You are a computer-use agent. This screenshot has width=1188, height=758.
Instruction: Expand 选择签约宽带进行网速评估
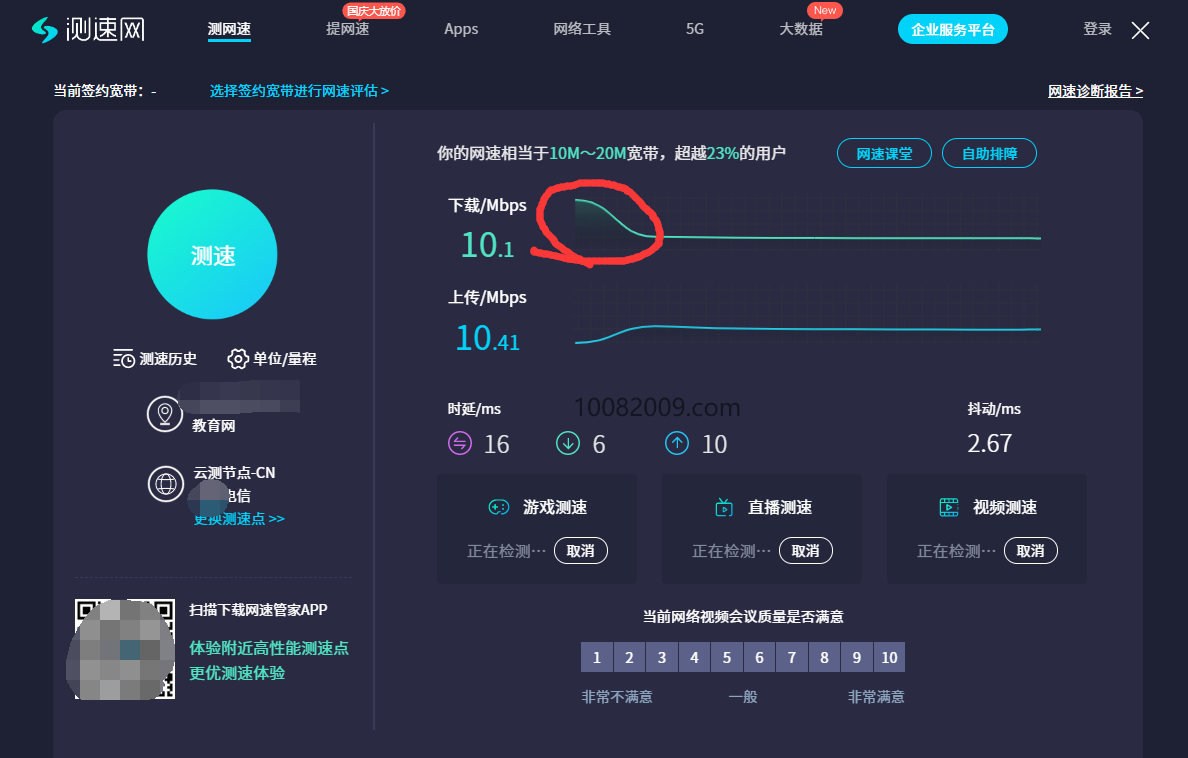click(298, 90)
